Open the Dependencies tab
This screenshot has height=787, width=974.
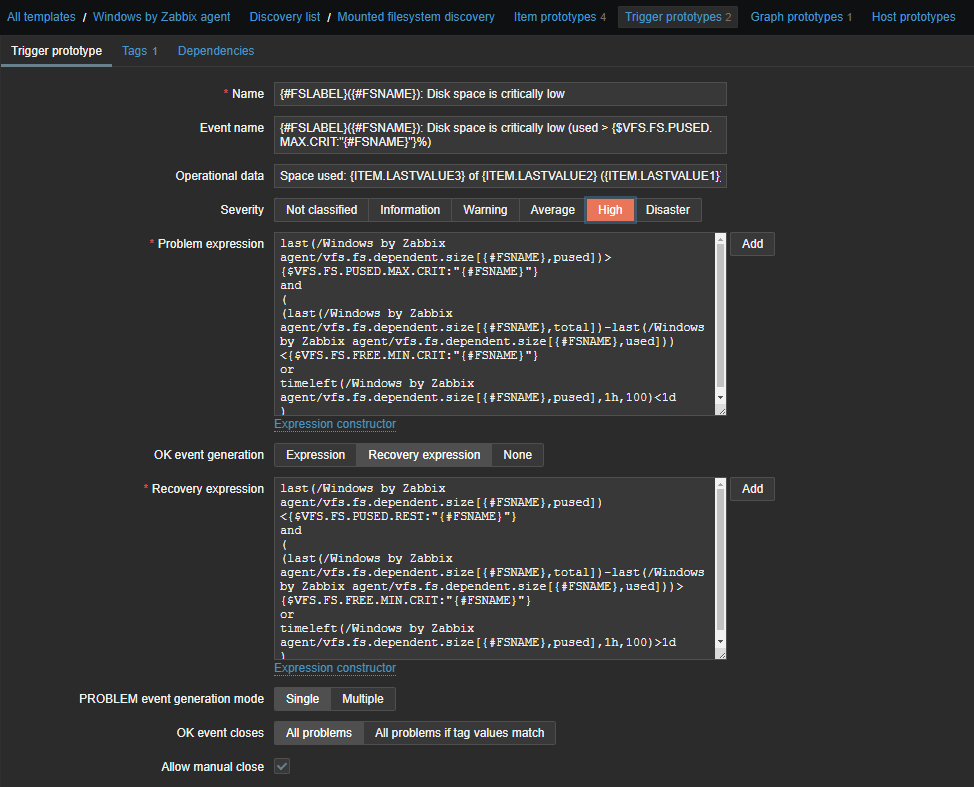pos(216,51)
